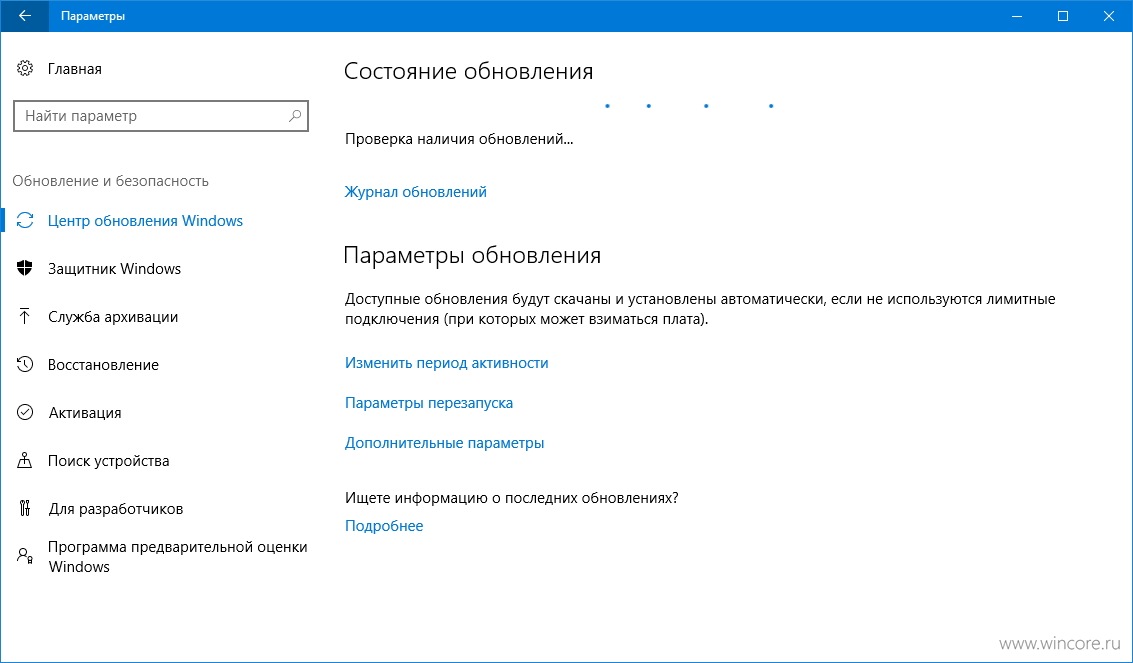Select Для разработчиков section

pyautogui.click(x=116, y=508)
